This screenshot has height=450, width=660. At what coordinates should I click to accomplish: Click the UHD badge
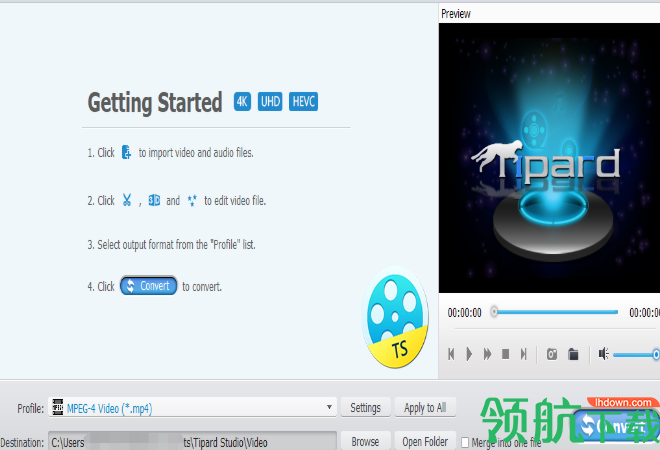[270, 101]
